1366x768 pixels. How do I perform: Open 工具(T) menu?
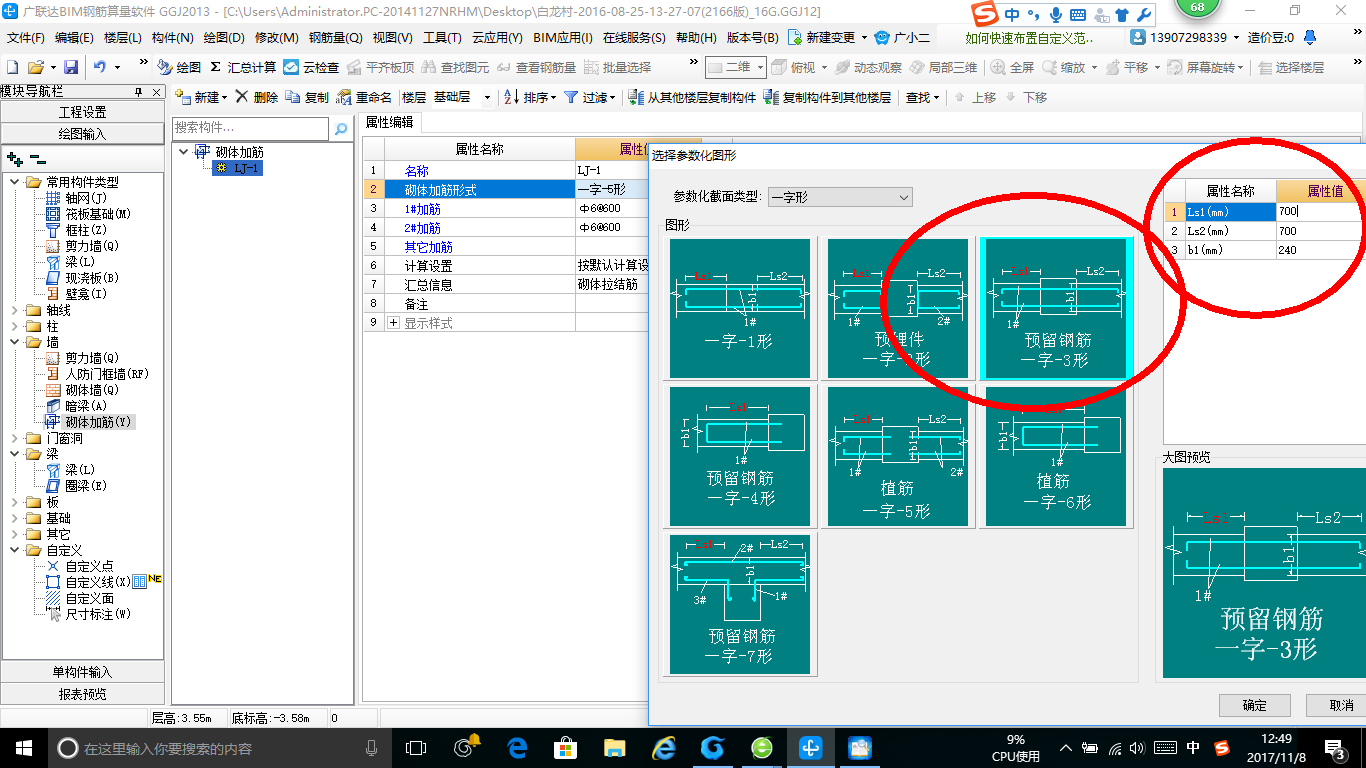tap(442, 37)
